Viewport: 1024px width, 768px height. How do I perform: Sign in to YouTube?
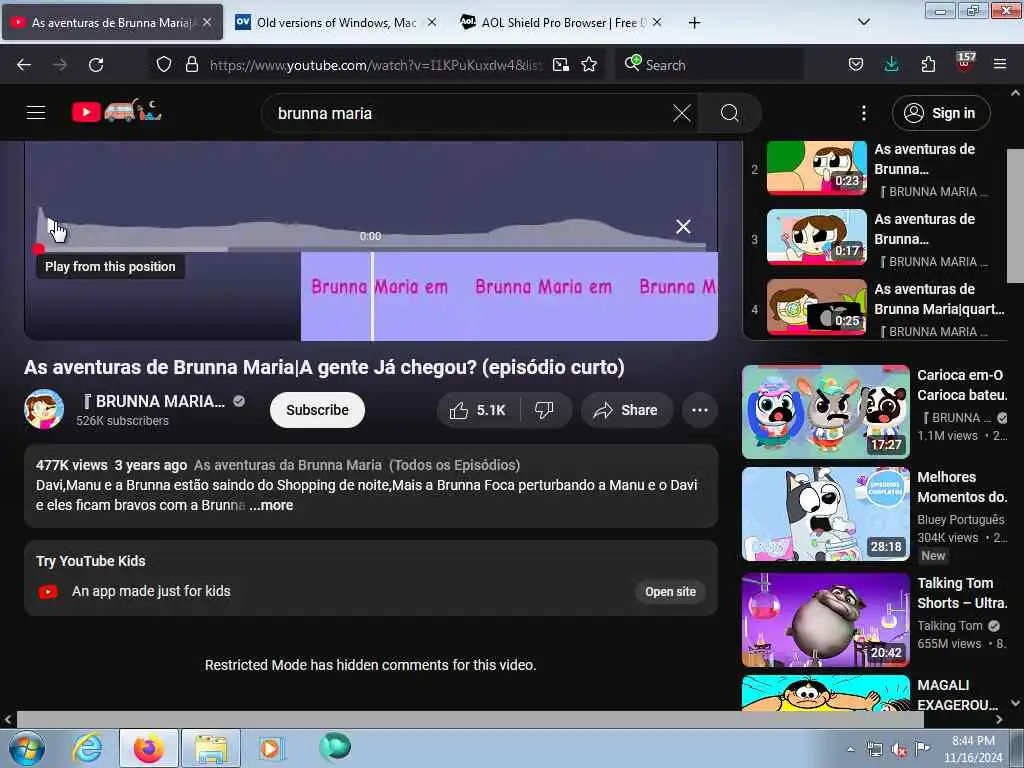(941, 113)
